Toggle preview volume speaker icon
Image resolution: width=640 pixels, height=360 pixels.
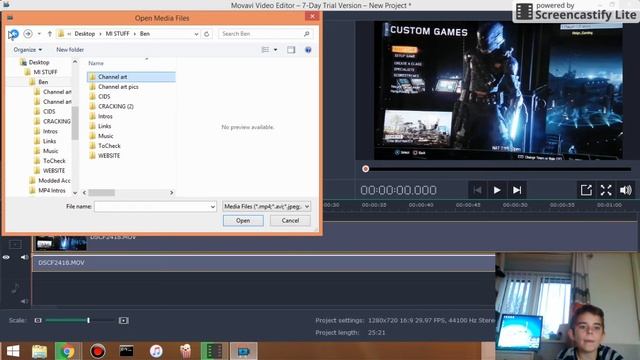(x=625, y=190)
